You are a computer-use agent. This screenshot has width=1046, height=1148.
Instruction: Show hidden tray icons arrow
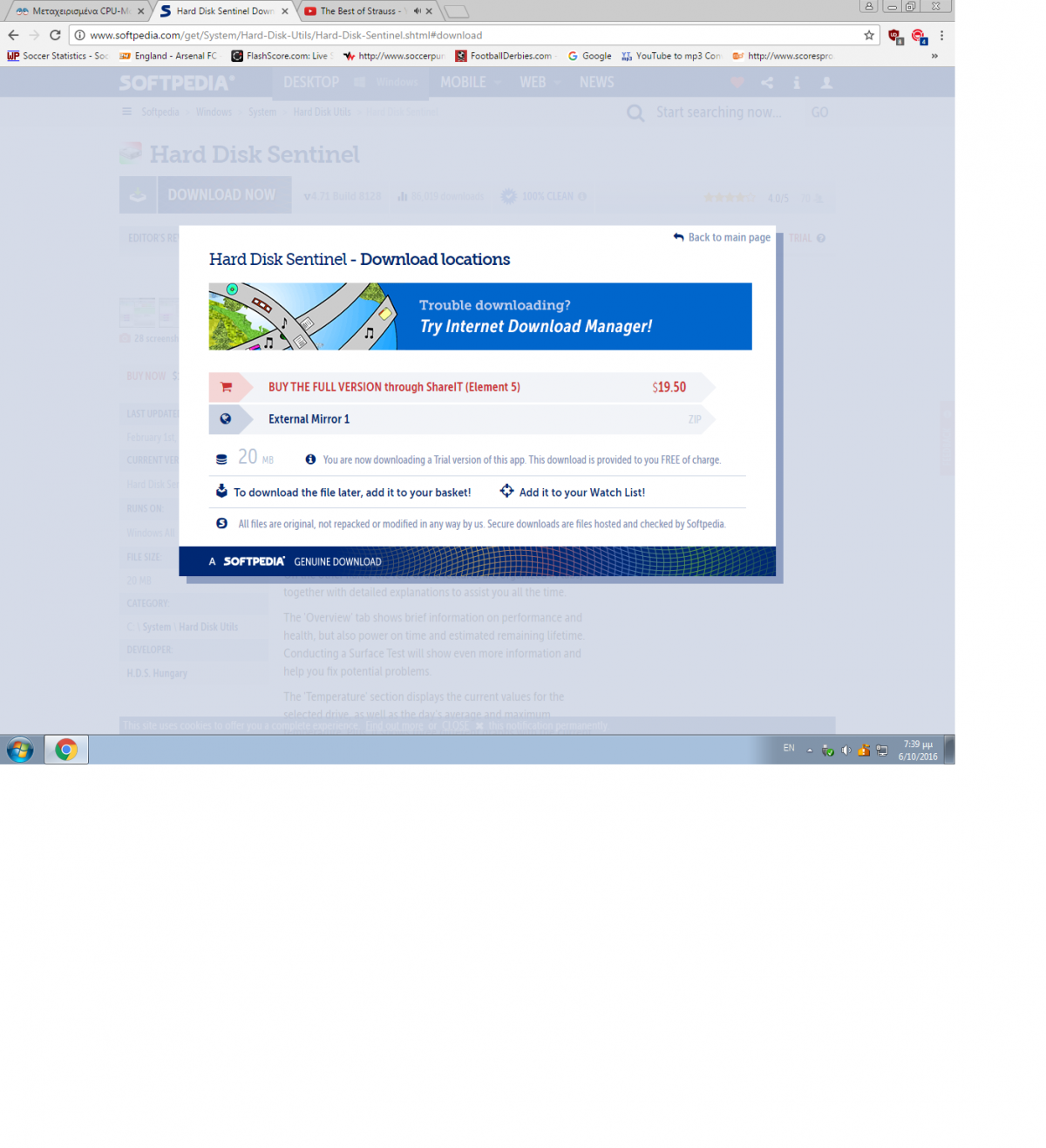click(x=810, y=750)
